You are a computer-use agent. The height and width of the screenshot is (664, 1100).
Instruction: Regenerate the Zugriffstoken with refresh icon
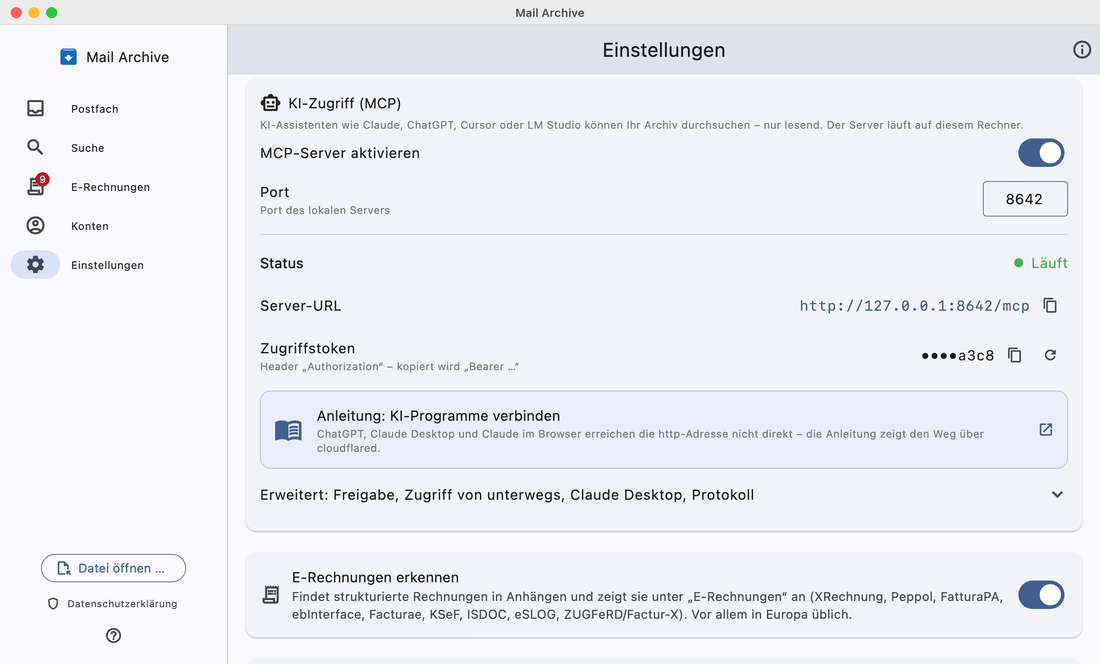(1050, 355)
